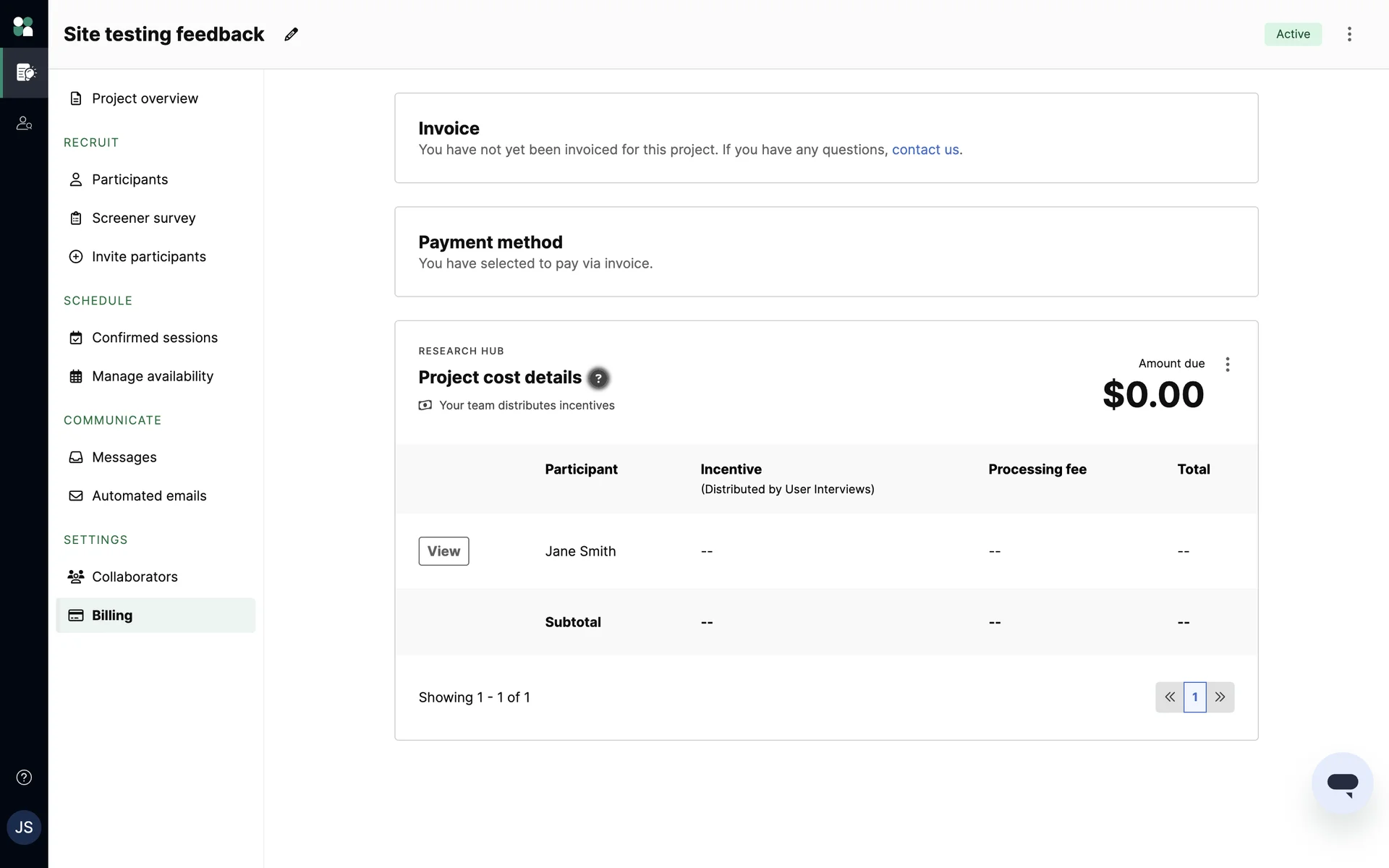Click the pencil icon to edit project title
This screenshot has height=868, width=1389.
pyautogui.click(x=291, y=34)
